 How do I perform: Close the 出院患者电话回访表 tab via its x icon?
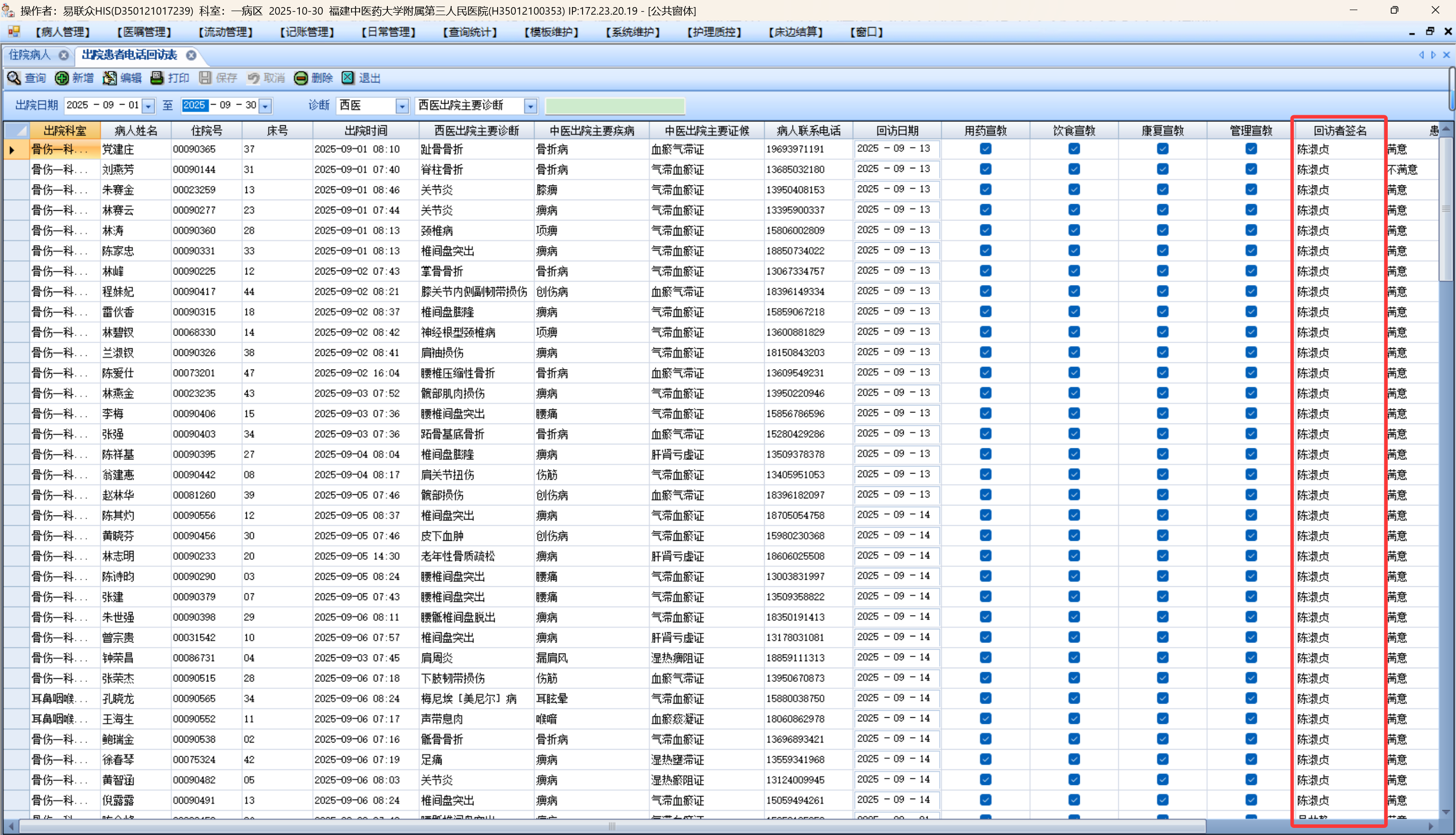click(191, 55)
